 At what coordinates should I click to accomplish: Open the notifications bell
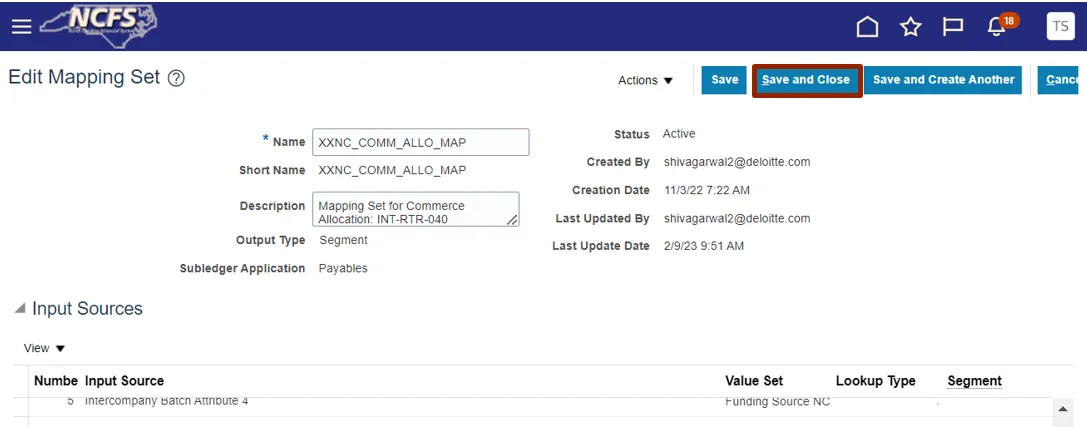coord(997,27)
